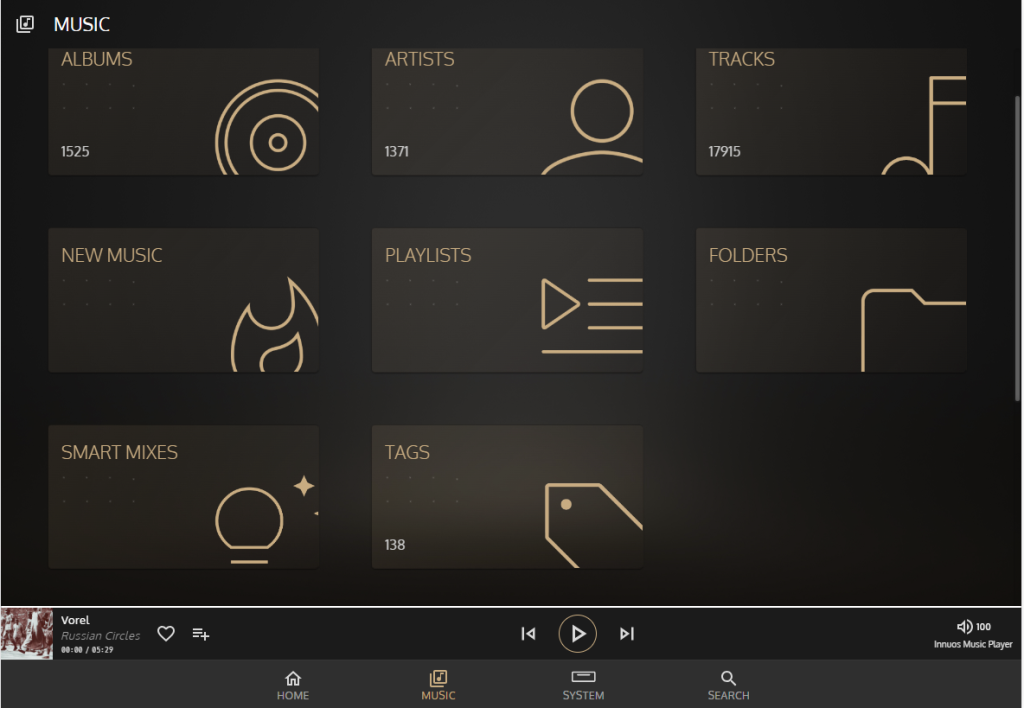Open the Albums card label

click(97, 59)
